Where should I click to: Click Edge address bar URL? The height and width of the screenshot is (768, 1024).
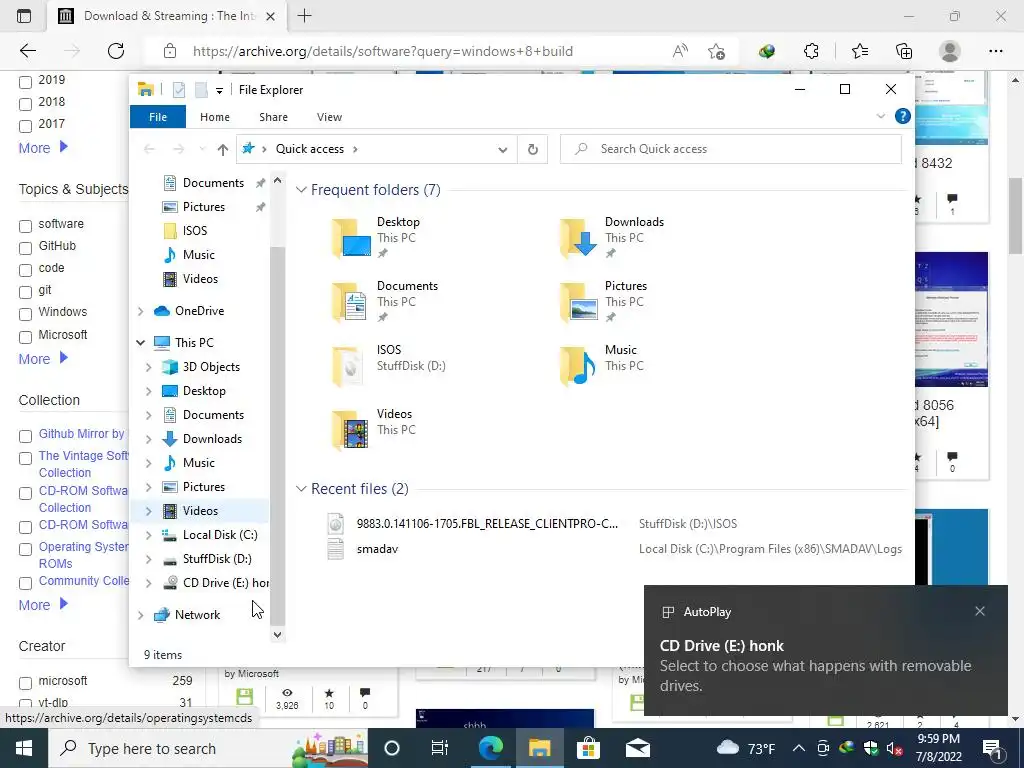[x=383, y=51]
